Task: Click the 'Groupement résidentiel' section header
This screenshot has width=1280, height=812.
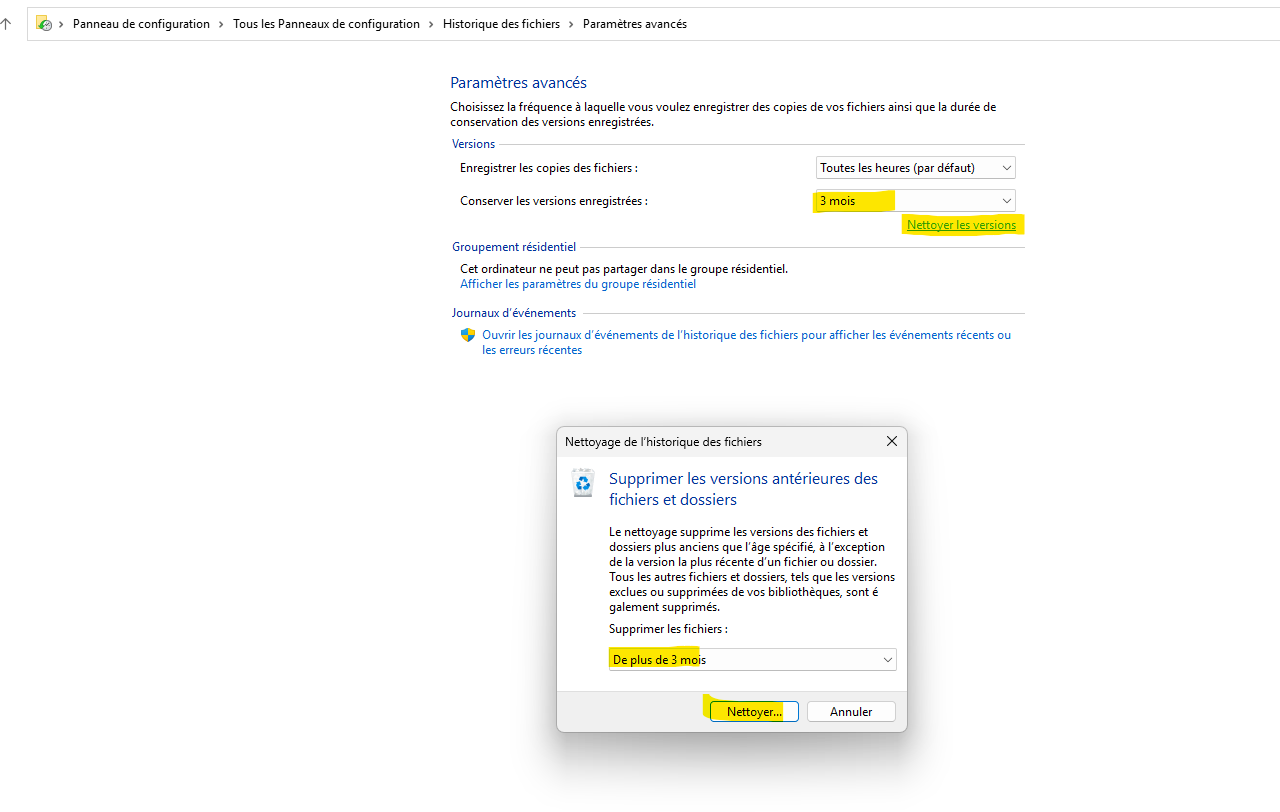Action: pos(514,247)
